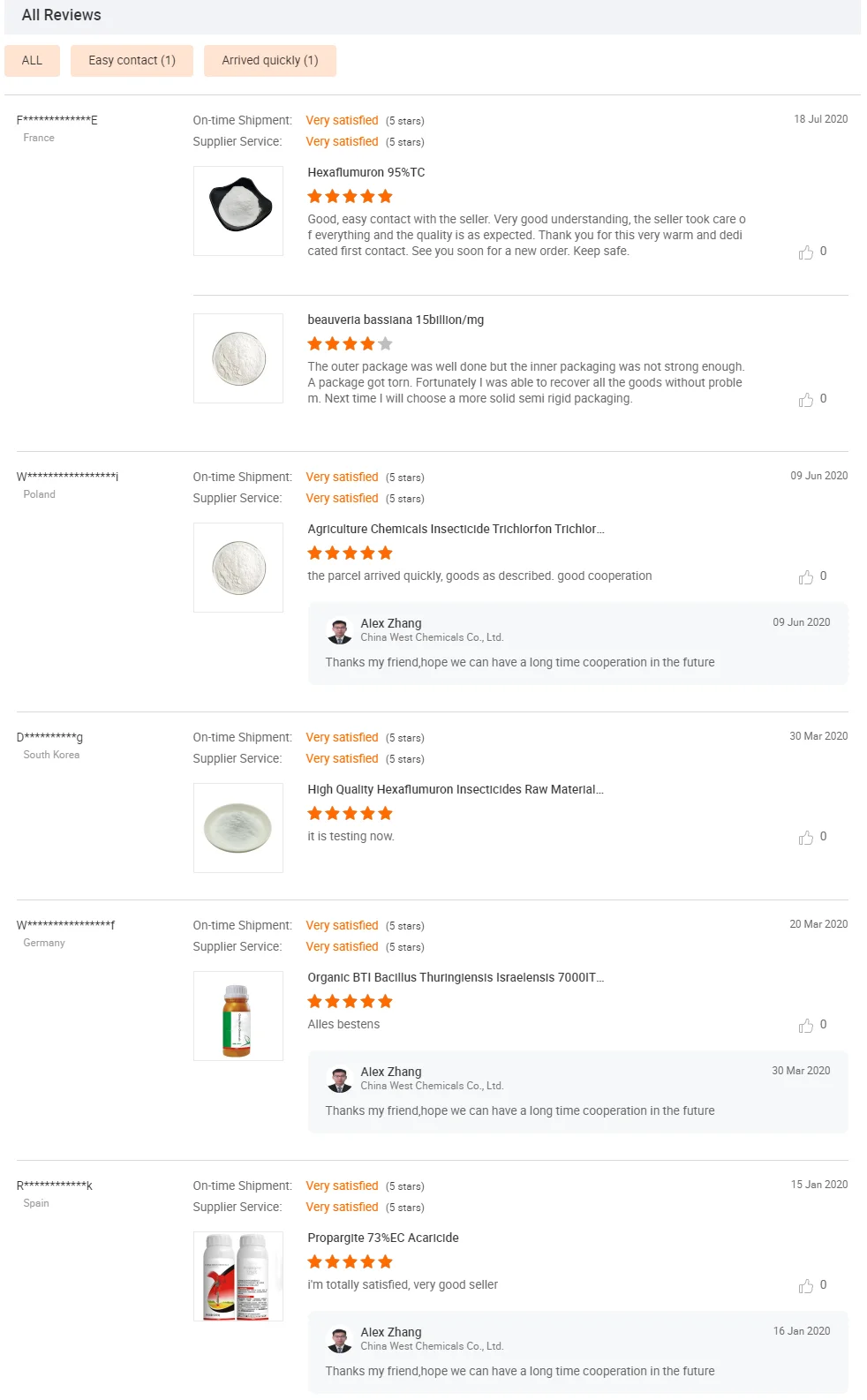
Task: Click thumbs-up on South Korea review
Action: pos(806,838)
